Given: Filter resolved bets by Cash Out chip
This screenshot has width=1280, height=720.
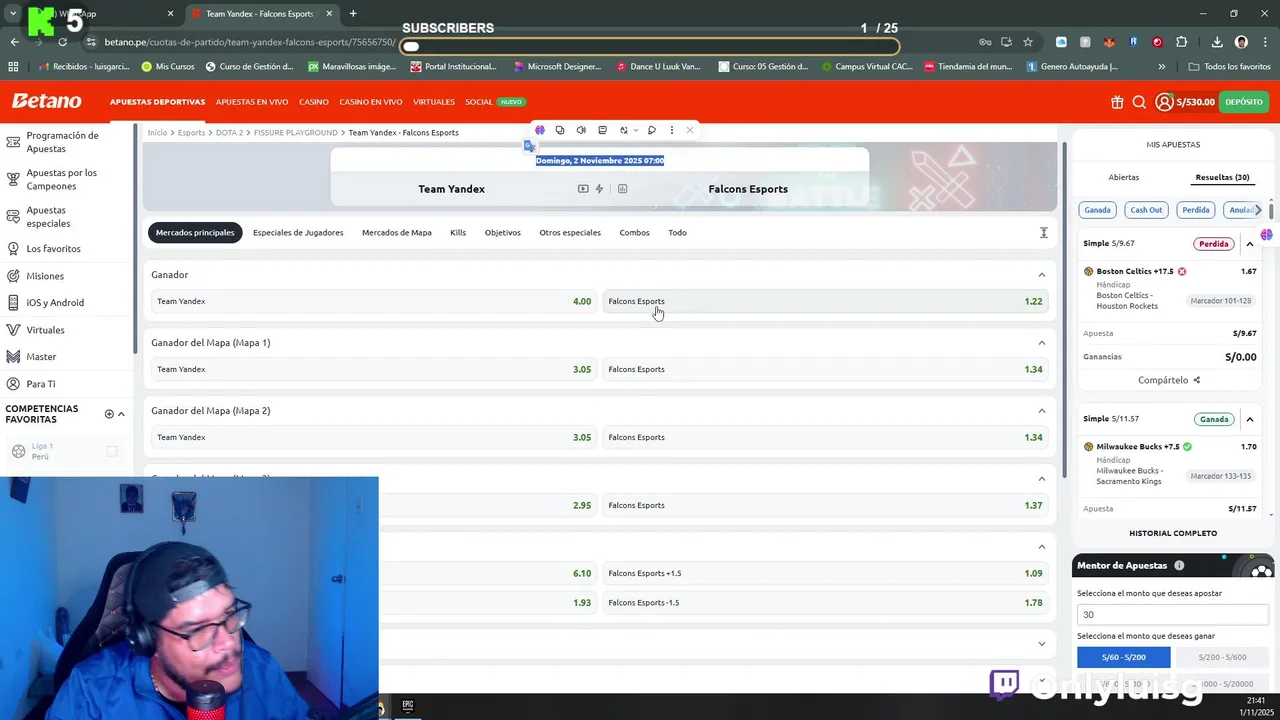Looking at the screenshot, I should 1146,210.
